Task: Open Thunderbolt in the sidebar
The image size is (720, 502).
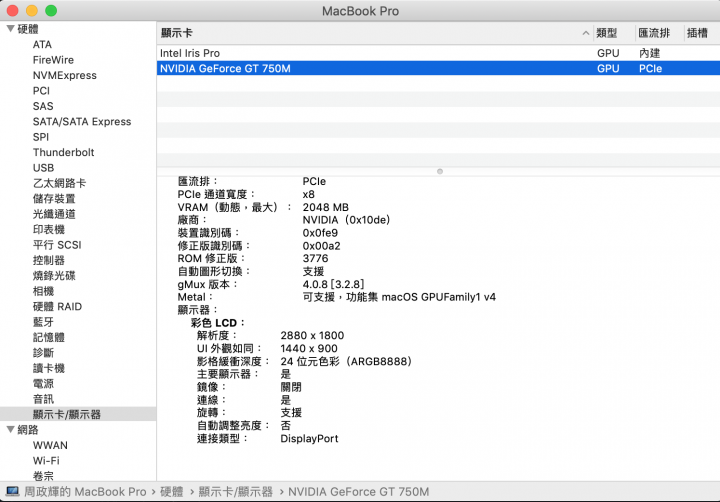Action: (x=63, y=152)
